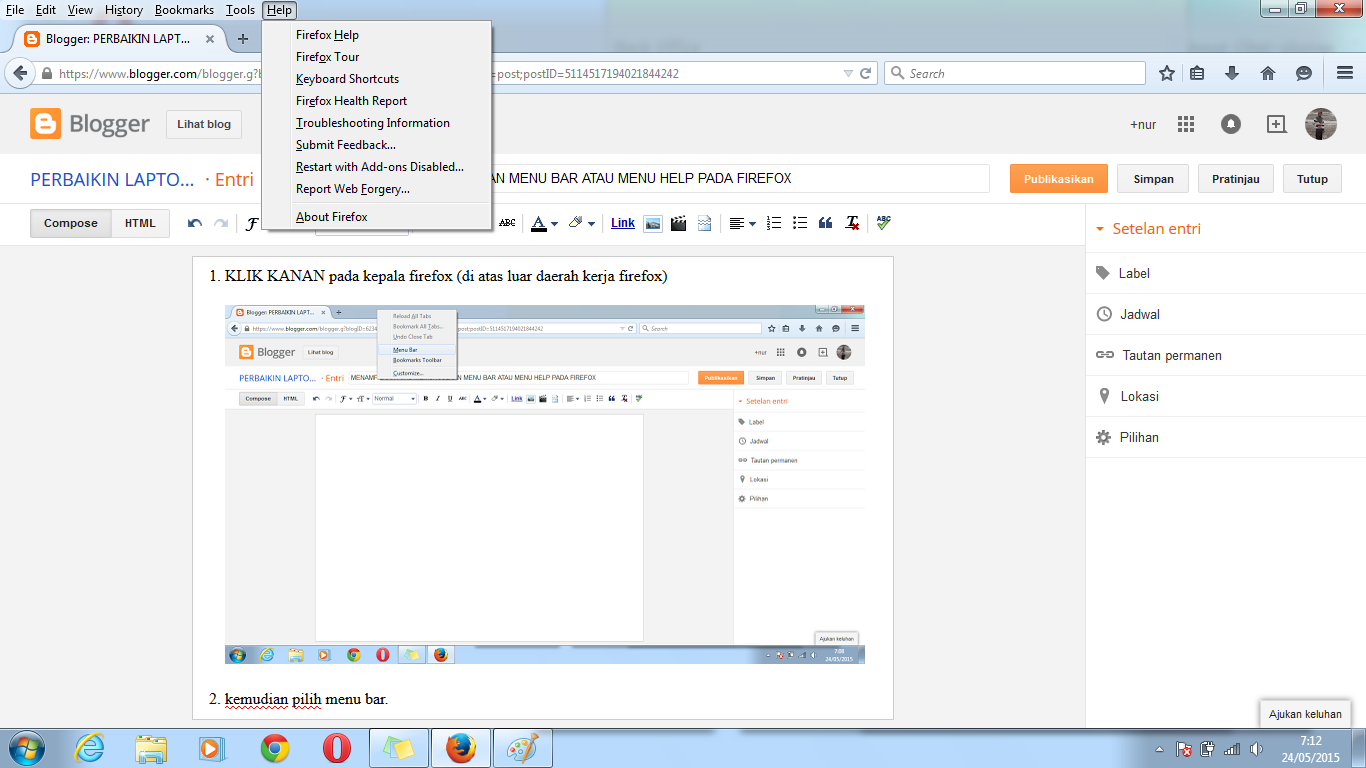The image size is (1366, 768).
Task: Redo the edit in editor toolbar
Action: coord(221,223)
